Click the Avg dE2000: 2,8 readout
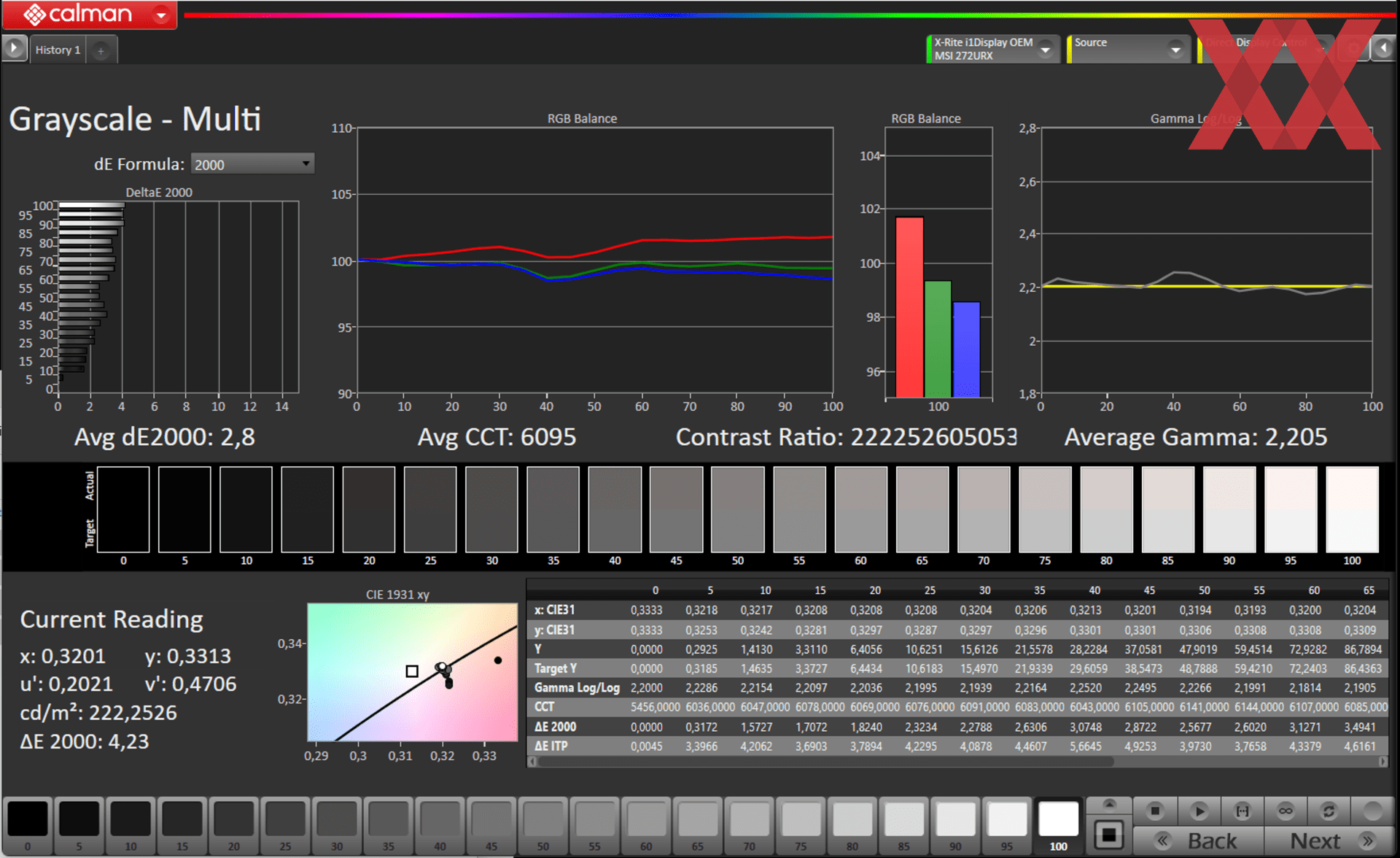Viewport: 1400px width, 858px height. pos(165,436)
